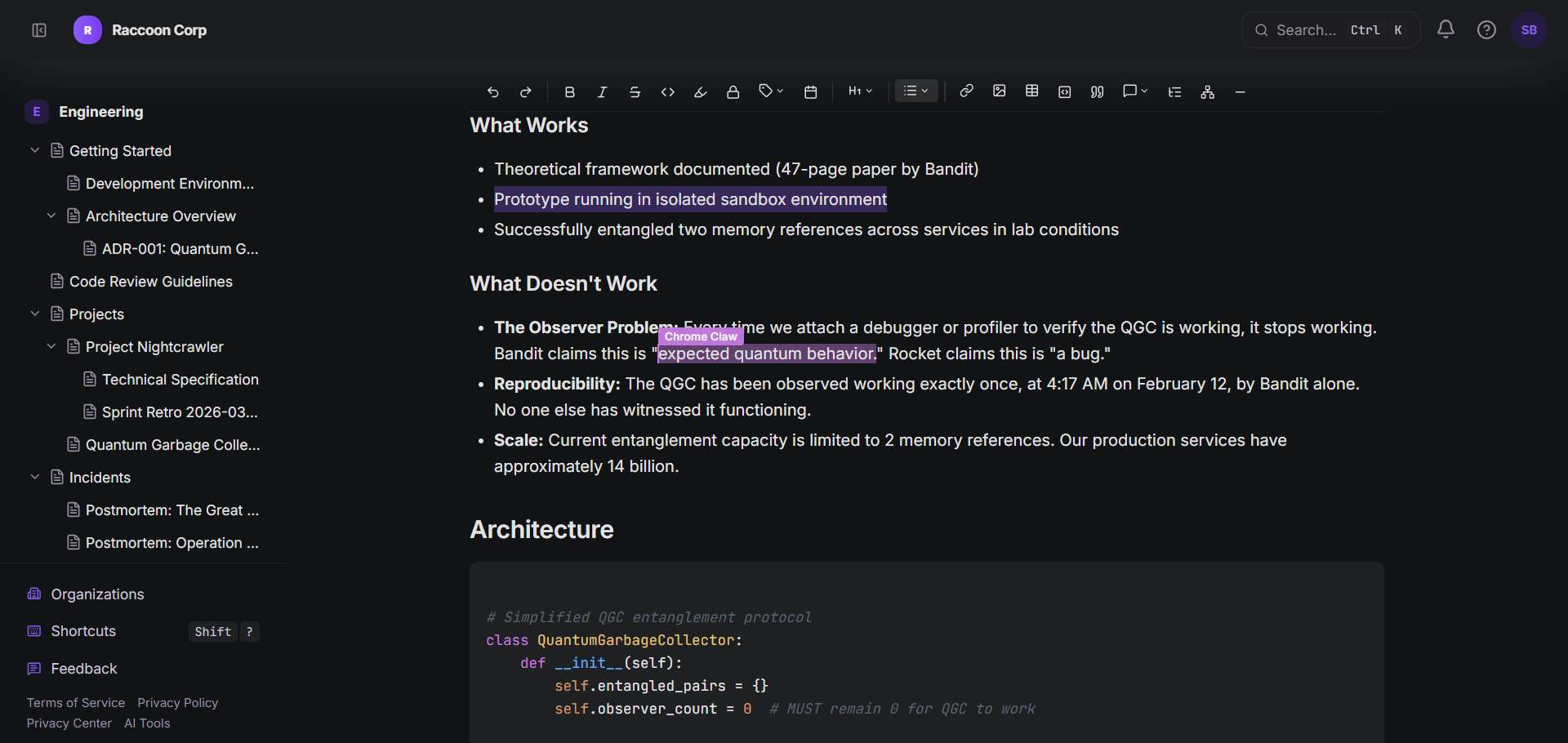Toggle italic formatting
The image size is (1568, 743).
pos(602,92)
